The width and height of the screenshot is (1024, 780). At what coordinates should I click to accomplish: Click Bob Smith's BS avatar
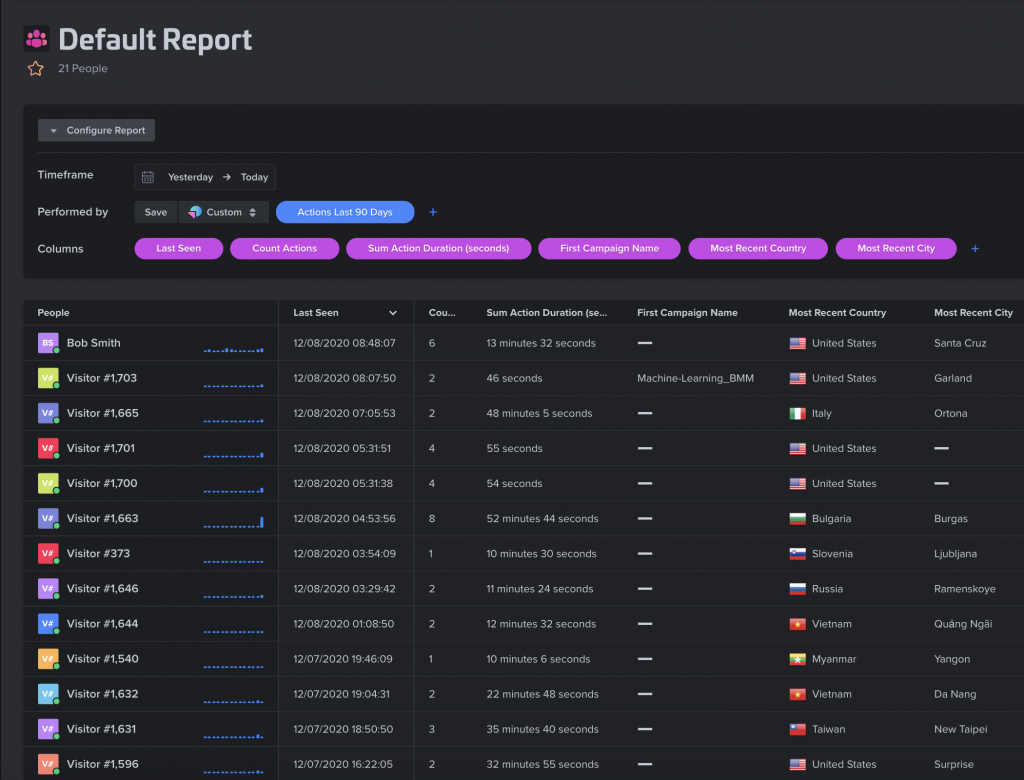pyautogui.click(x=48, y=343)
